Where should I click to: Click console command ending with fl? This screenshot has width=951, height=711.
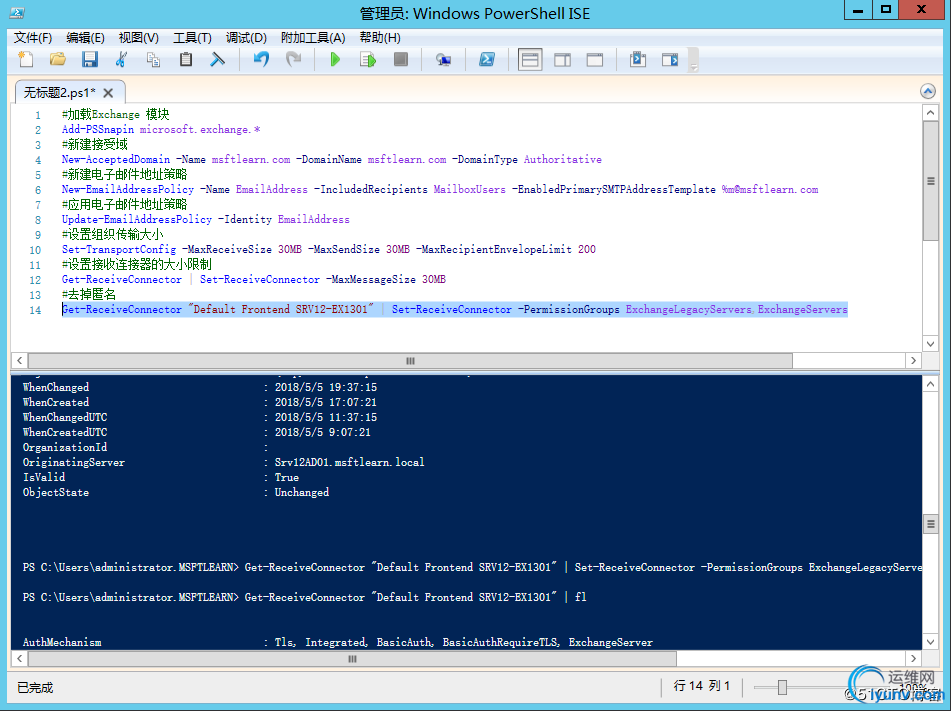(x=415, y=597)
